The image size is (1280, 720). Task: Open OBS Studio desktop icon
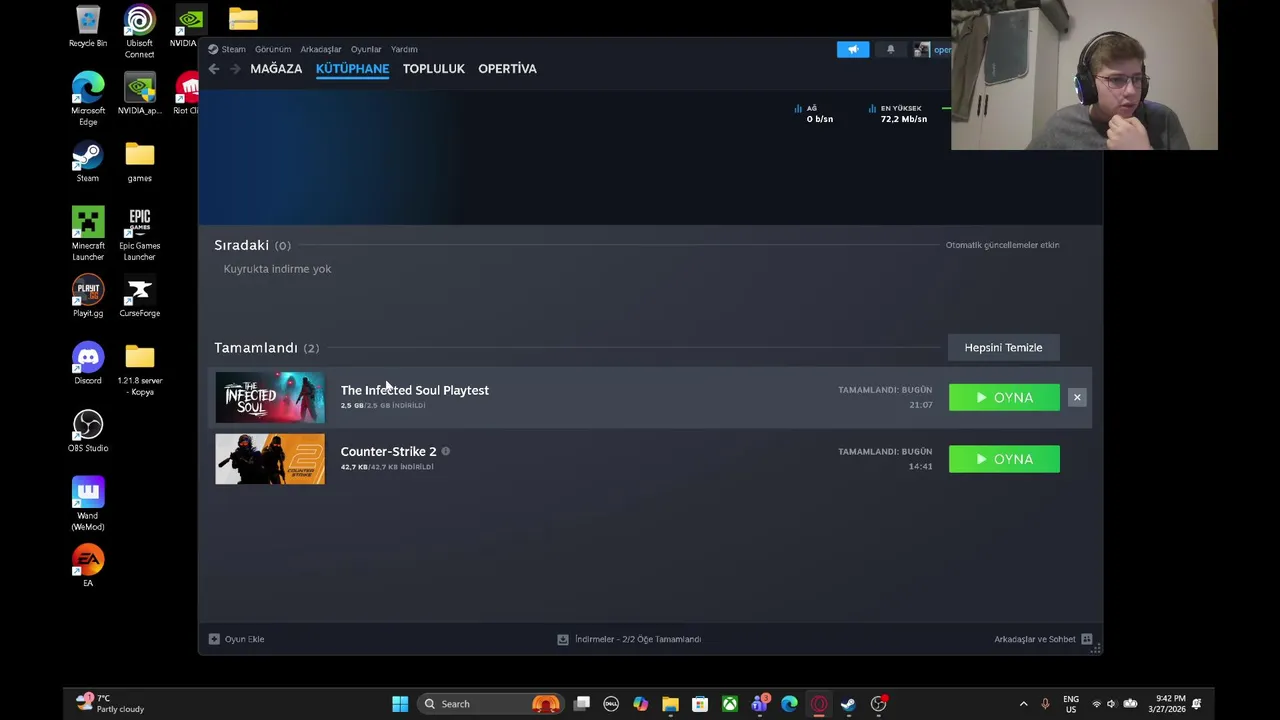pos(88,431)
